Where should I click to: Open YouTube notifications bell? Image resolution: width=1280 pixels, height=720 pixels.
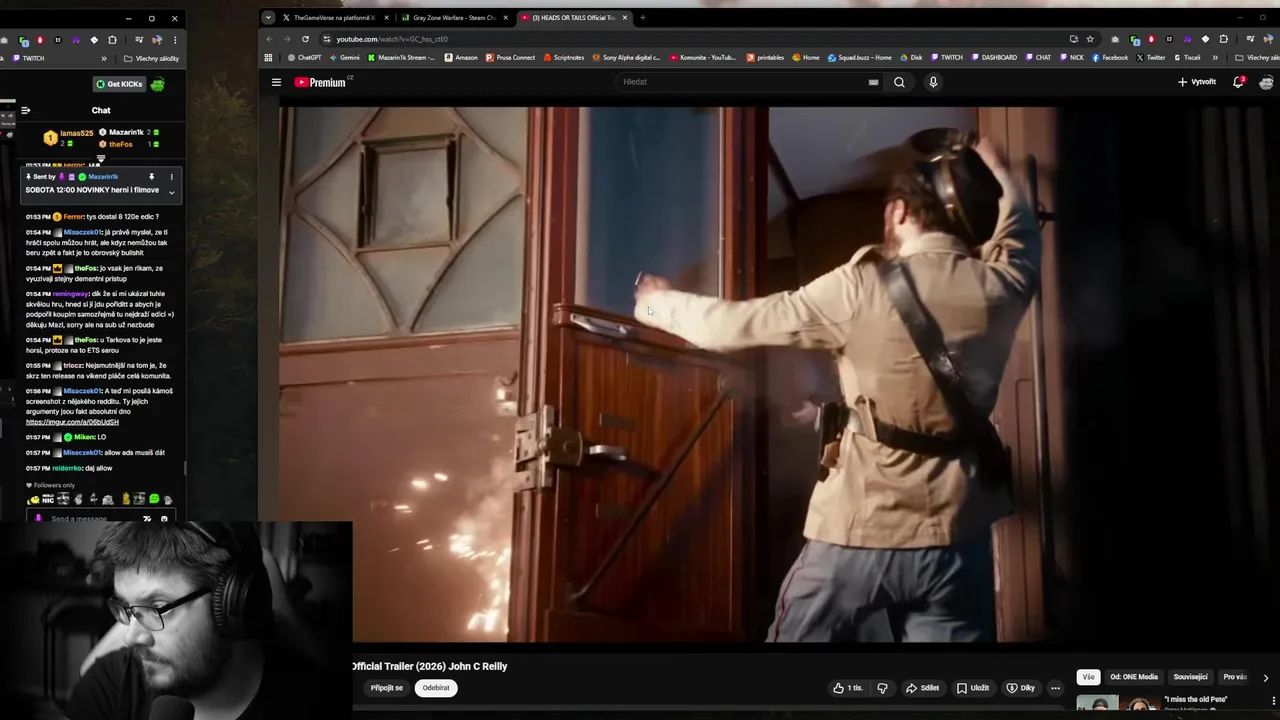click(1238, 82)
